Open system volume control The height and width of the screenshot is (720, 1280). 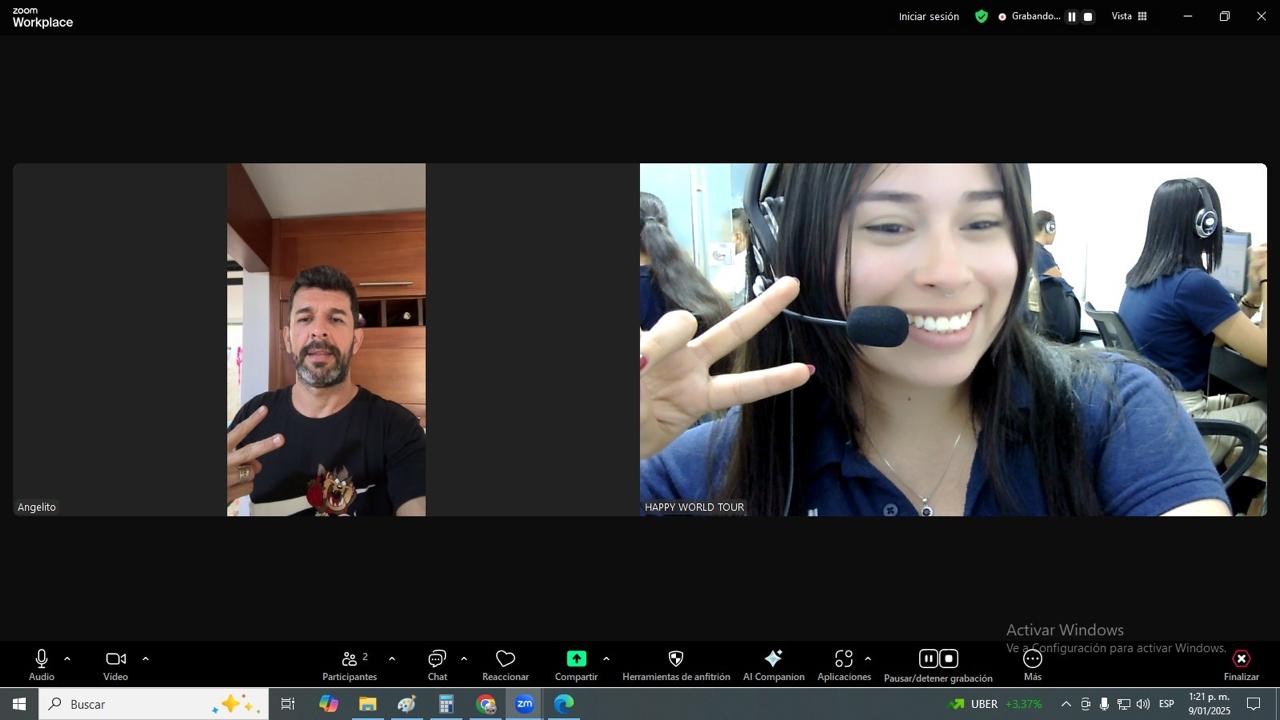click(x=1143, y=704)
